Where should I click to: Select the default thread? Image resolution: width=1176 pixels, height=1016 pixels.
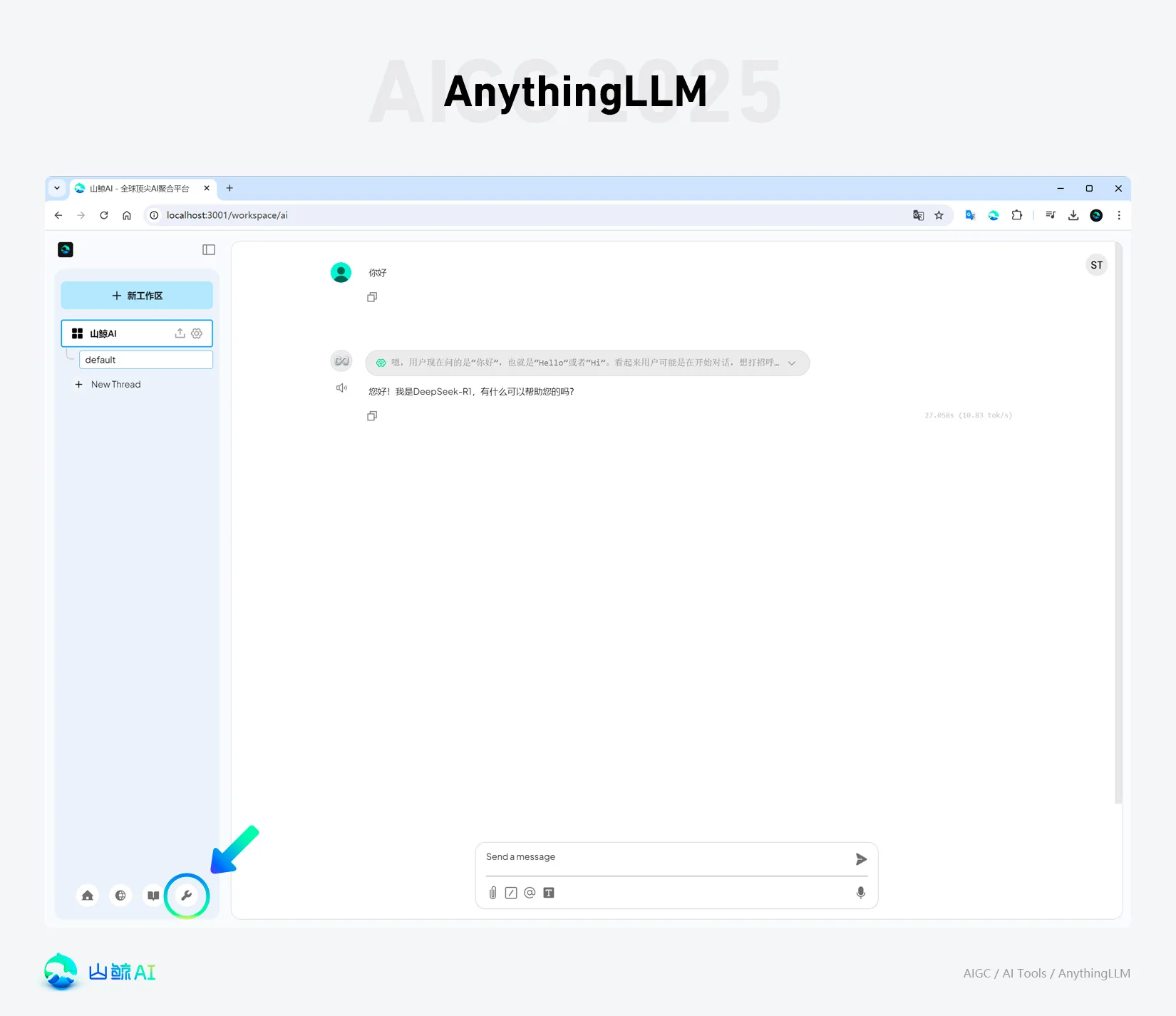146,360
